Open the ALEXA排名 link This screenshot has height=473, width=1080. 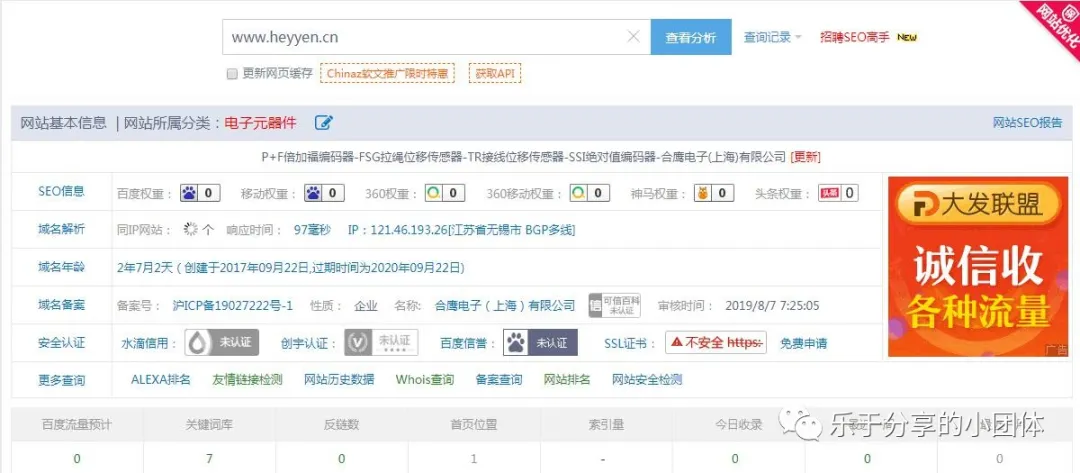pyautogui.click(x=160, y=379)
